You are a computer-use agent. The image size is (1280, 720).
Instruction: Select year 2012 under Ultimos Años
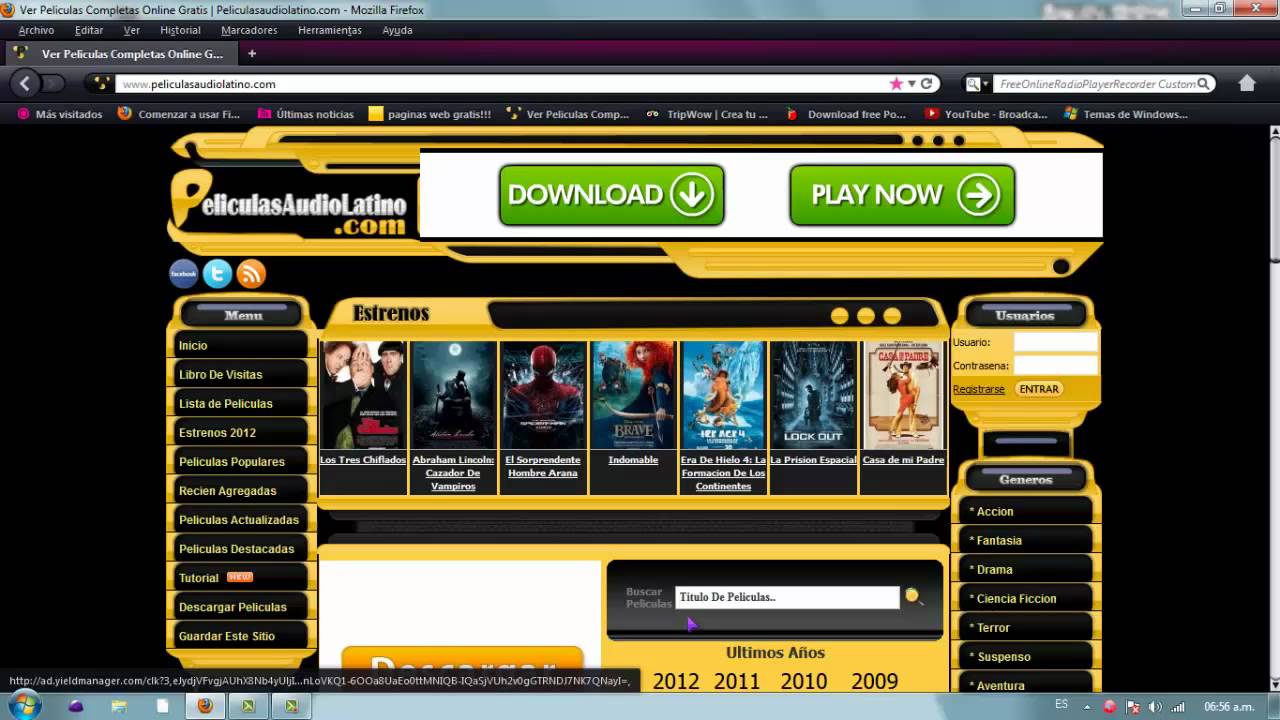point(676,681)
